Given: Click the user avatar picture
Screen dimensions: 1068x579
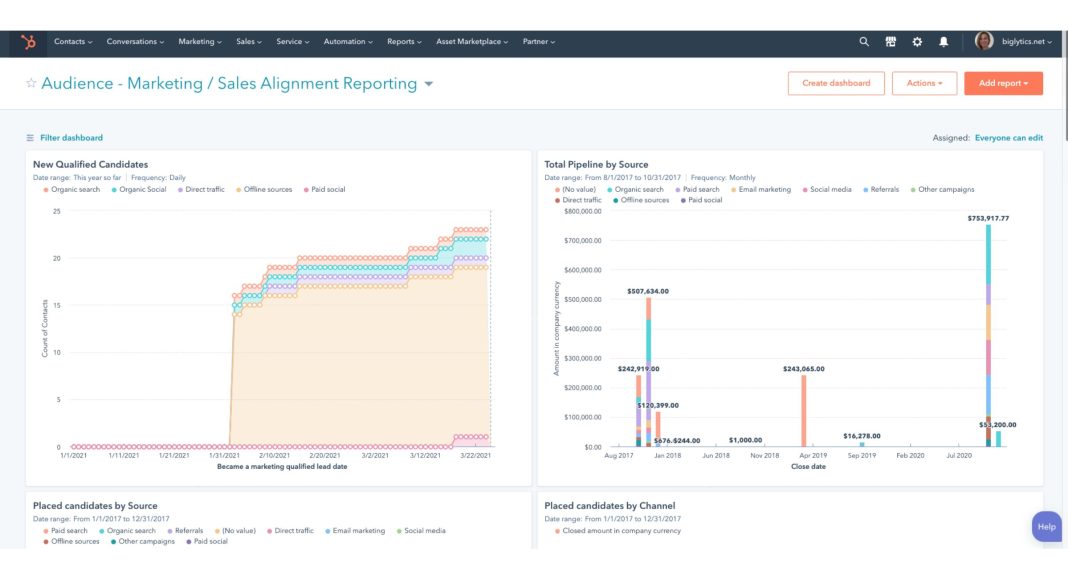Looking at the screenshot, I should (985, 41).
